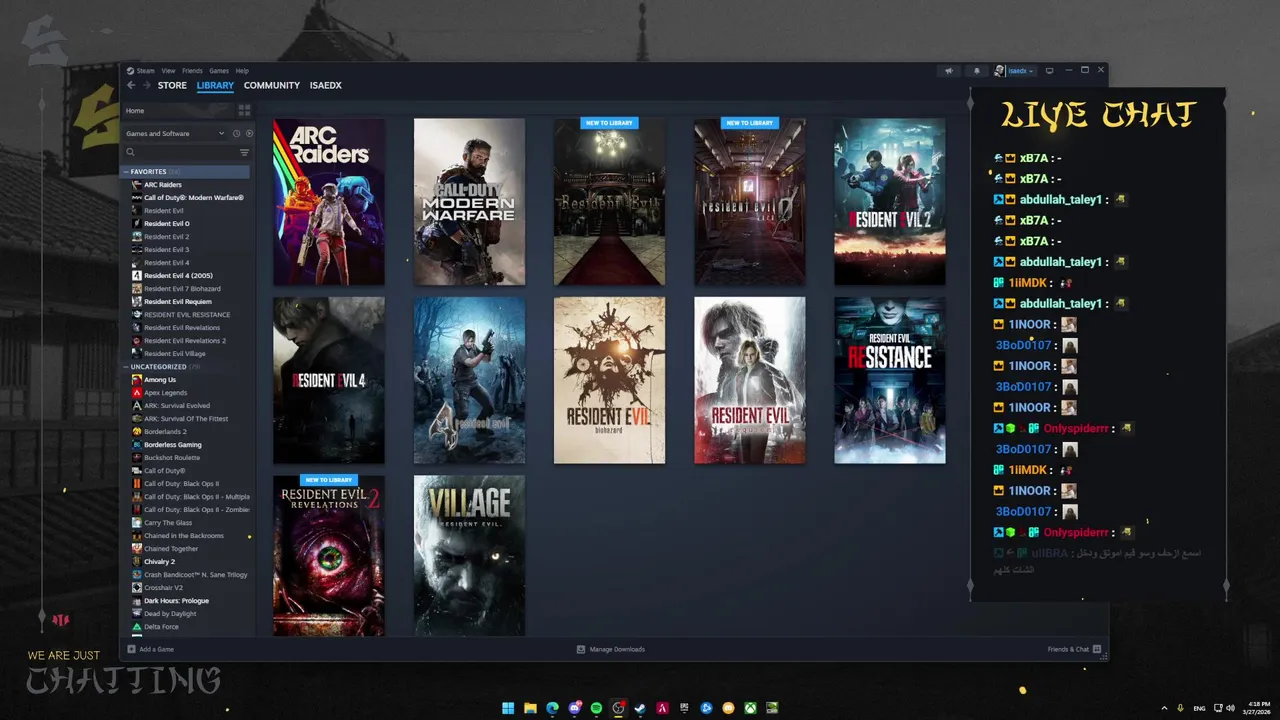Open Spotify from the taskbar

click(596, 708)
